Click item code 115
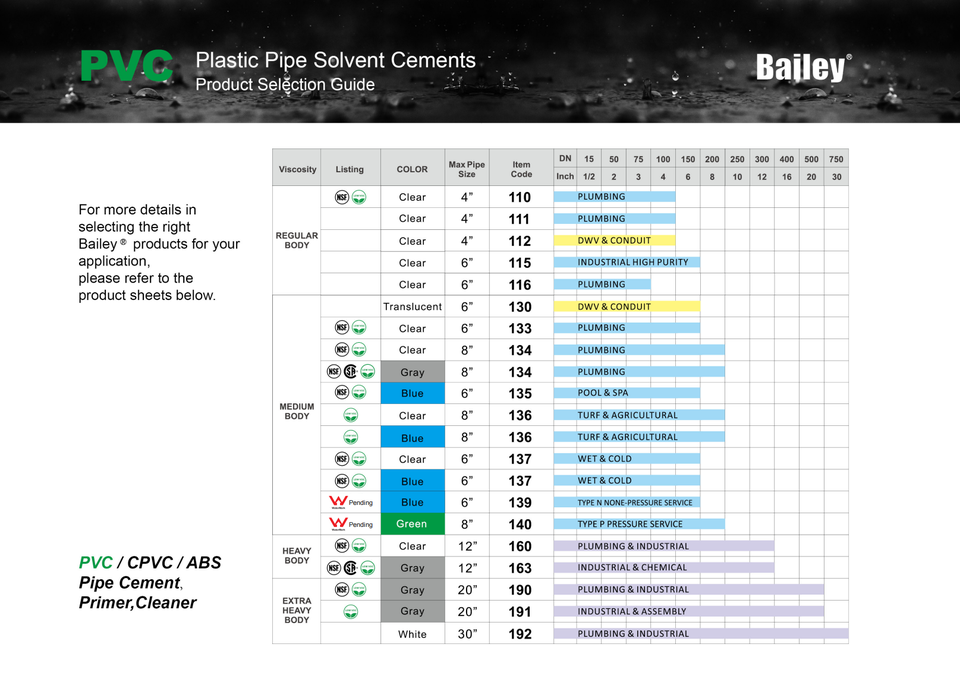 coord(520,263)
